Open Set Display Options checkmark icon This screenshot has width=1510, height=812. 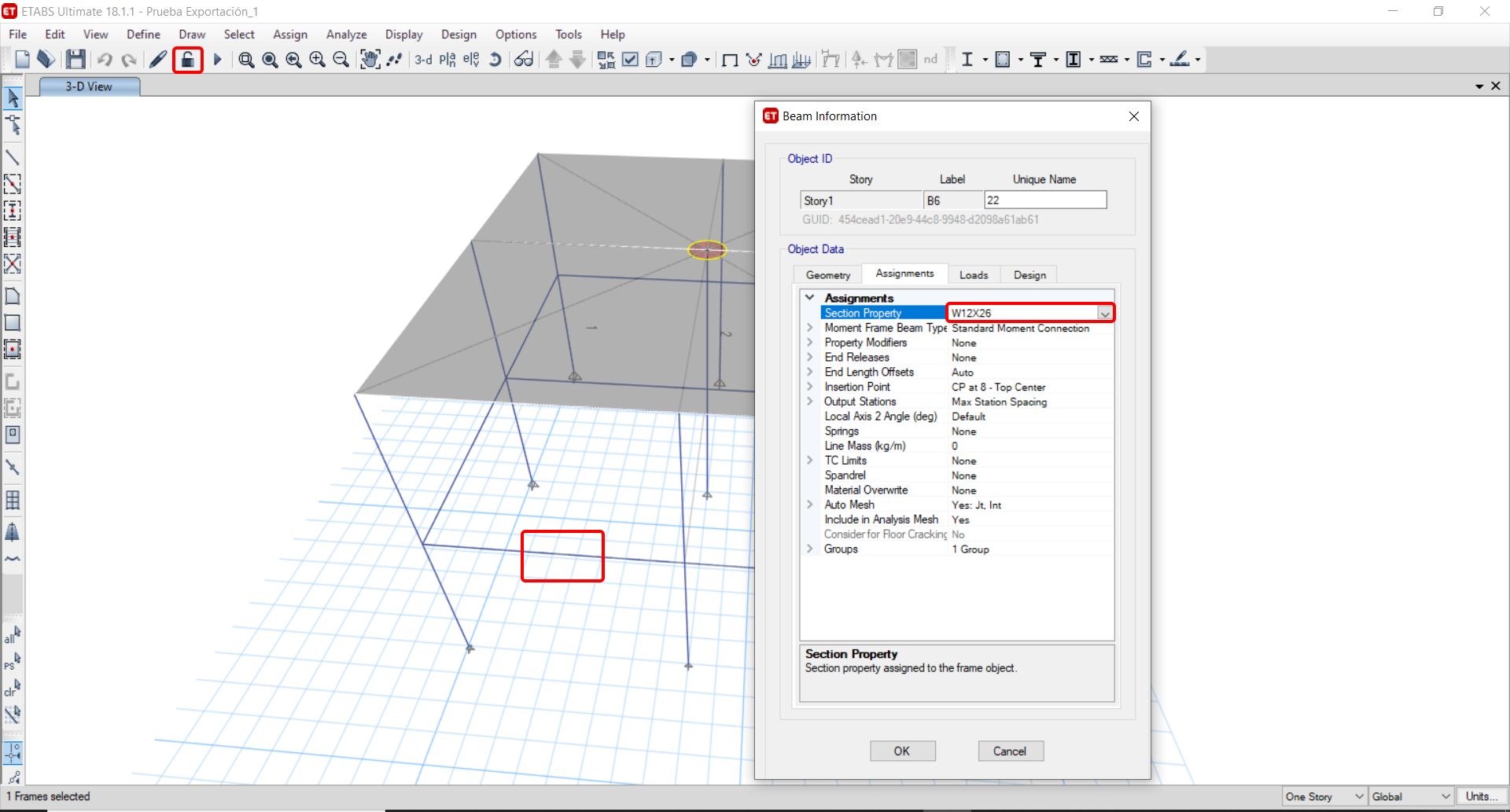pyautogui.click(x=630, y=60)
